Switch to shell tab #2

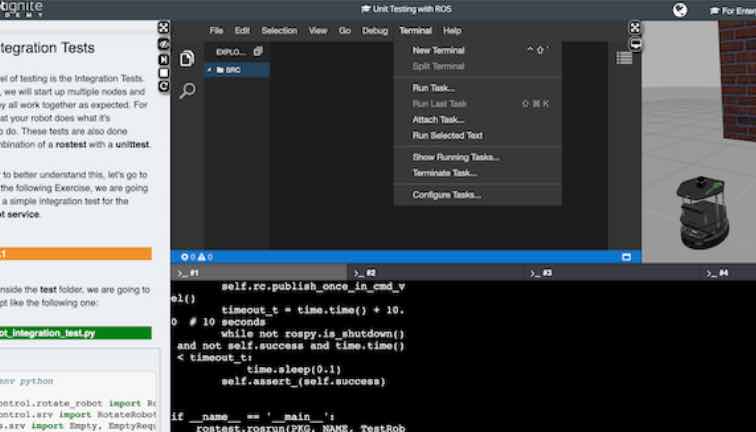click(x=435, y=273)
